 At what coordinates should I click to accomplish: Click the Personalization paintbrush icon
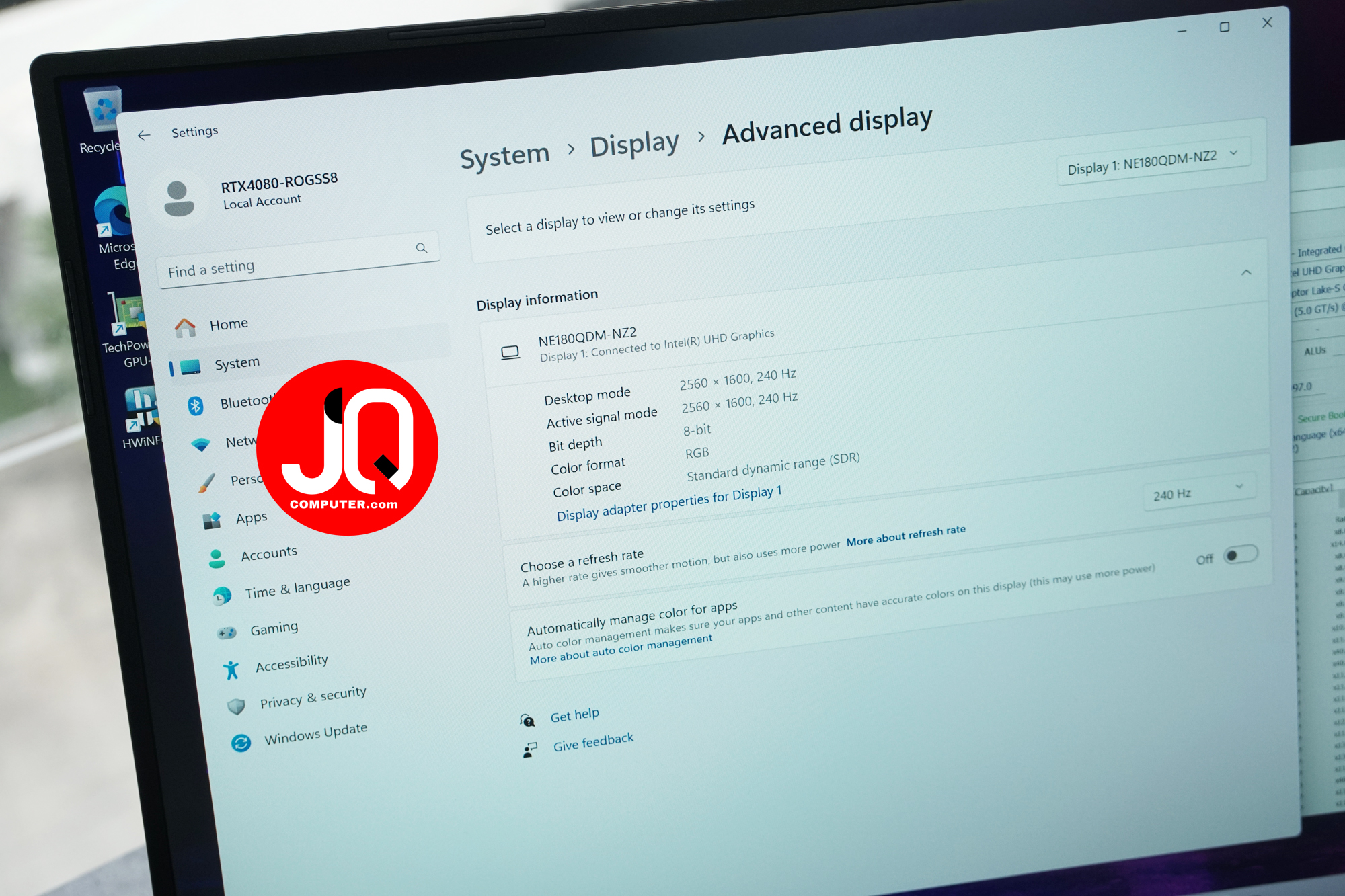(206, 483)
